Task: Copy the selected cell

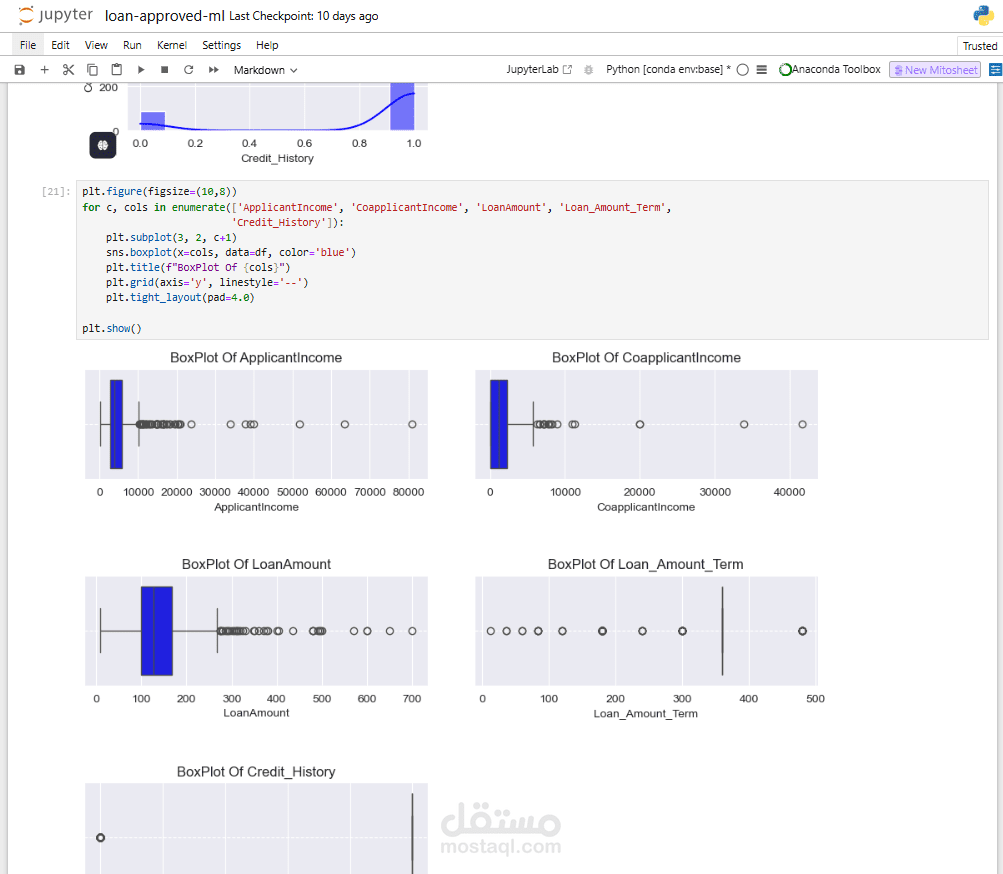Action: (92, 70)
